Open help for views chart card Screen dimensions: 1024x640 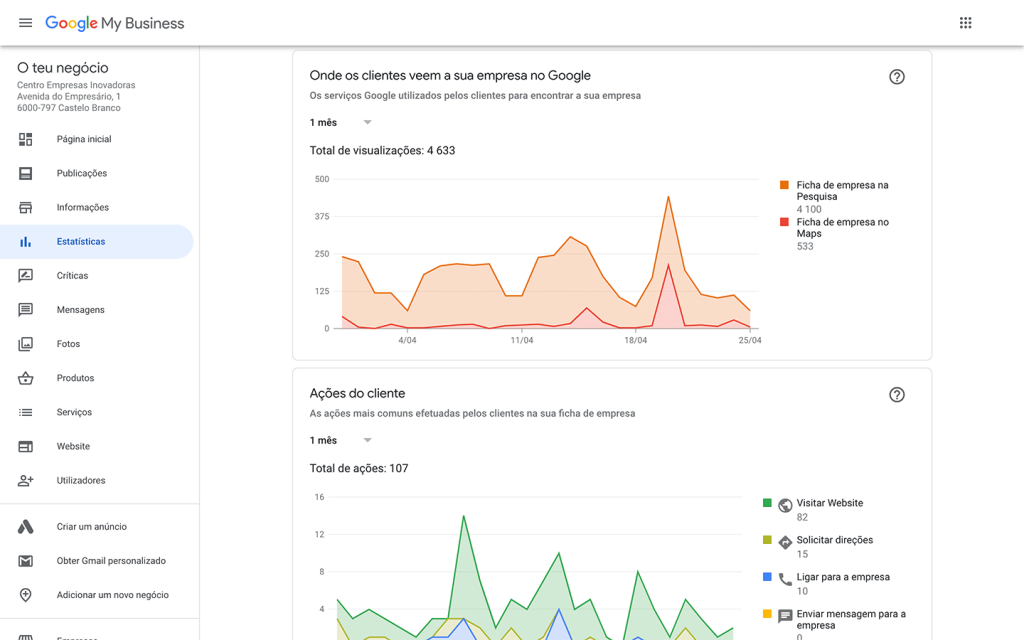tap(897, 77)
